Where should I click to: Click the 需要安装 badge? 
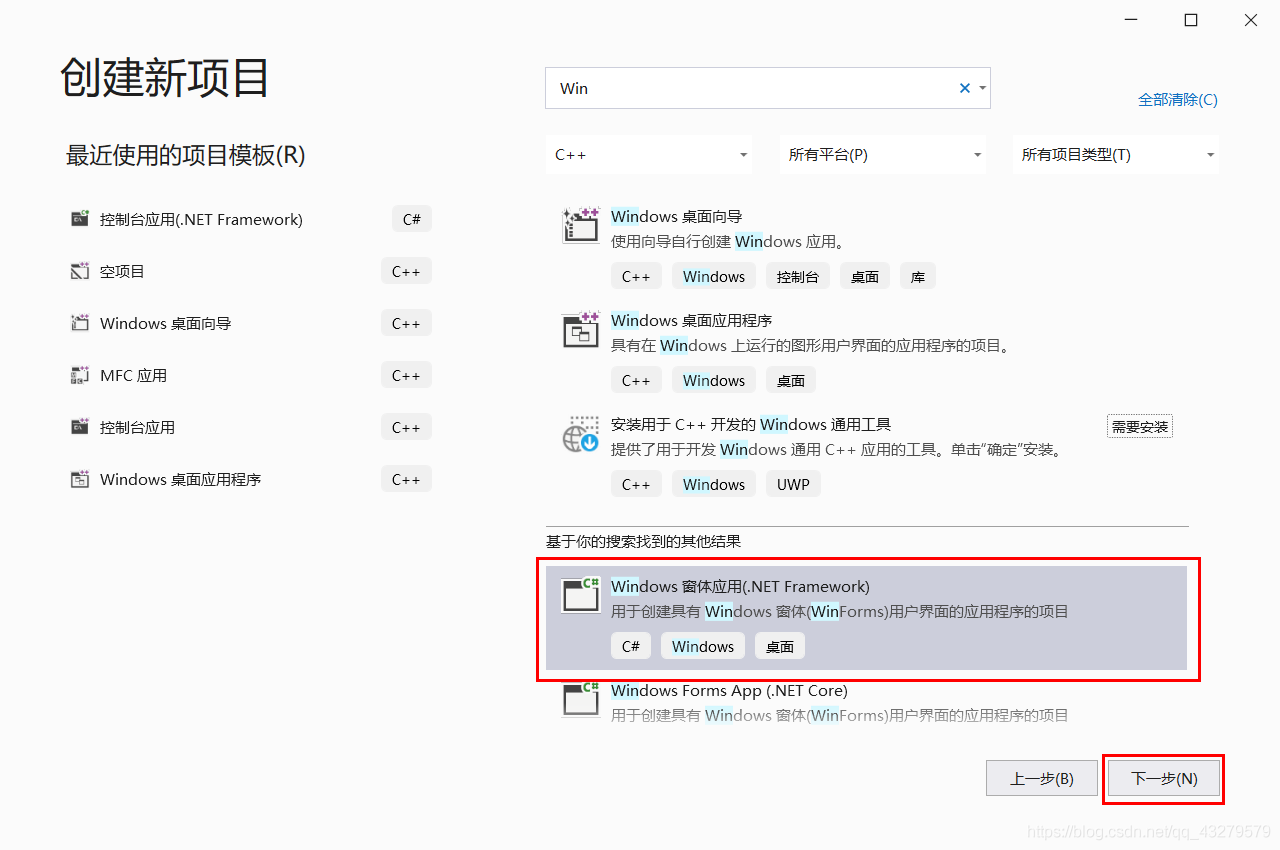coord(1140,426)
